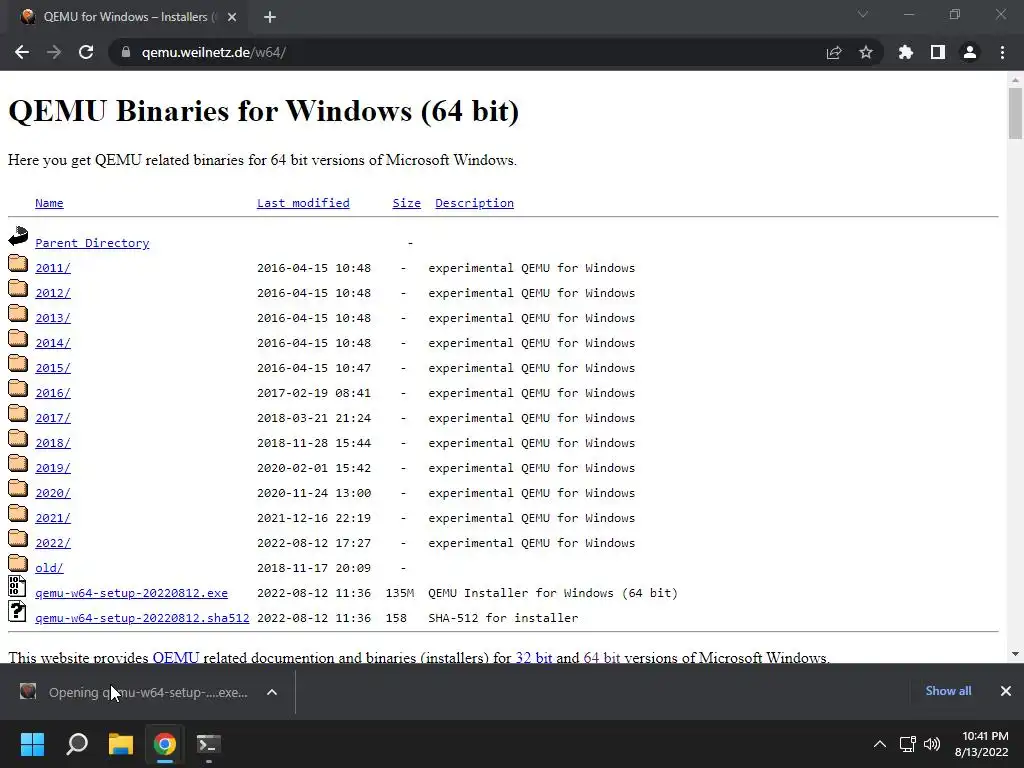Open taskbar Search
The width and height of the screenshot is (1024, 768).
77,744
